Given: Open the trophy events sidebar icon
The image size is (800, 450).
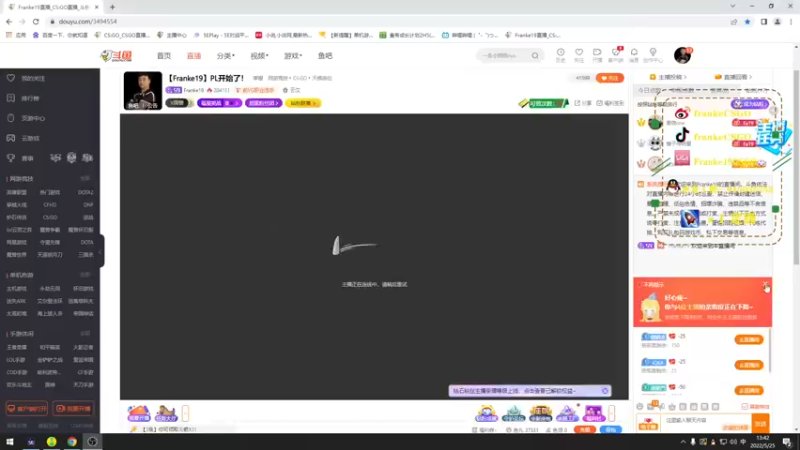Looking at the screenshot, I should pos(11,158).
